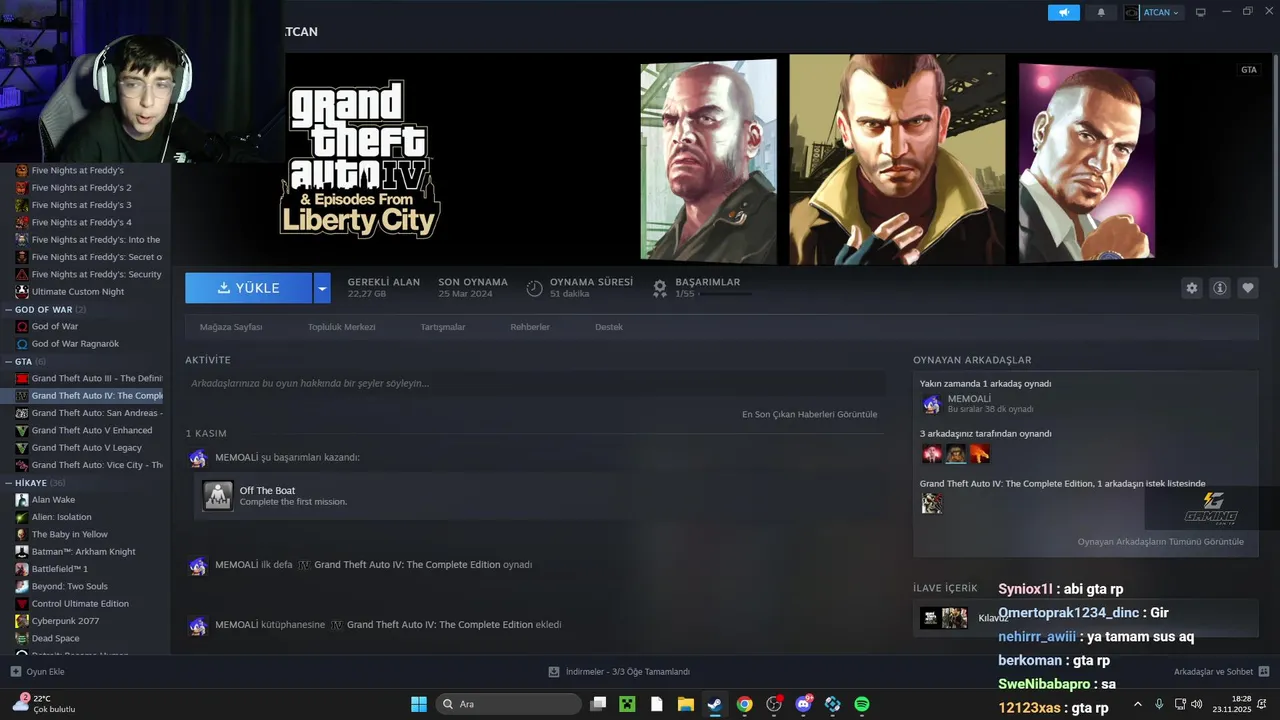Open the ATCAN account dropdown
Screen dimensions: 1280x720
point(1153,12)
